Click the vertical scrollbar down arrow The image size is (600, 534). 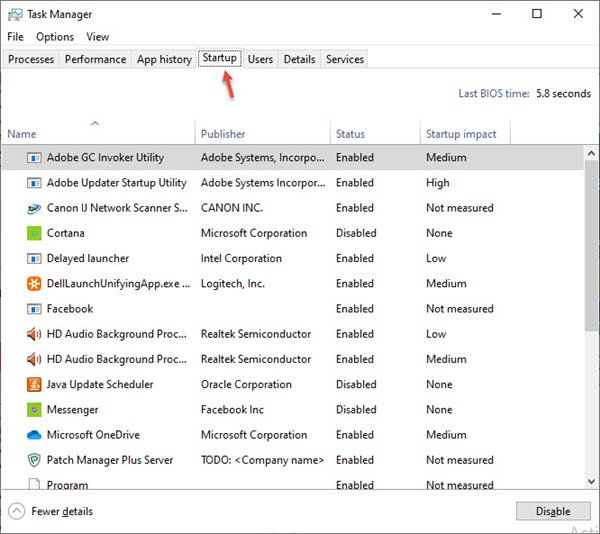click(x=591, y=481)
